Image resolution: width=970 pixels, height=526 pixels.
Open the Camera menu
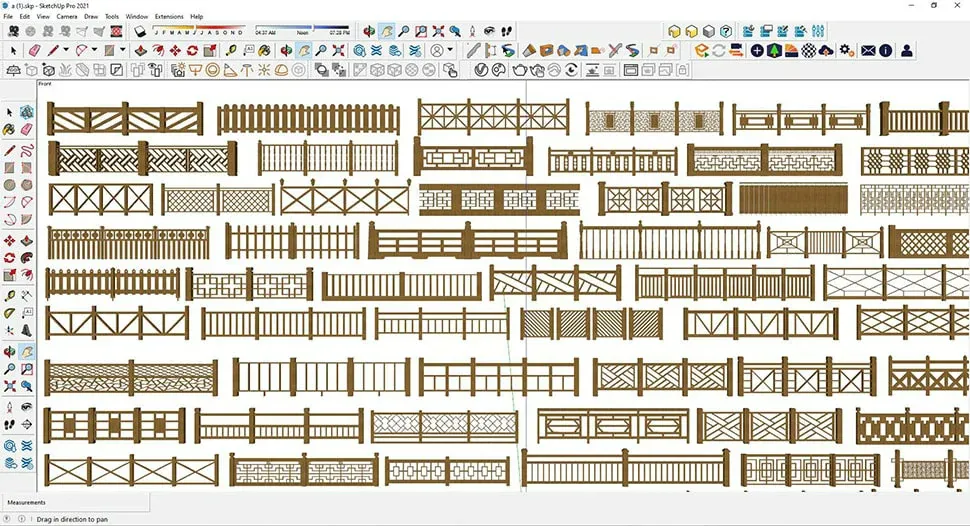click(x=67, y=17)
